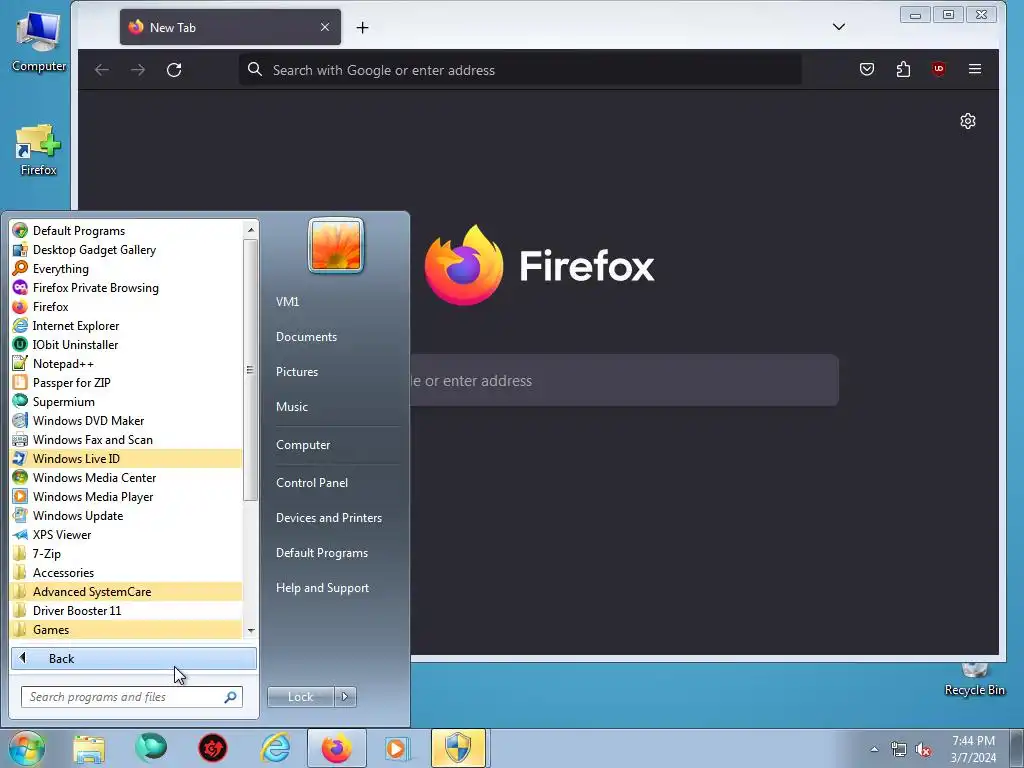Click the Internet Explorer taskbar icon
The width and height of the screenshot is (1024, 768).
(x=275, y=748)
